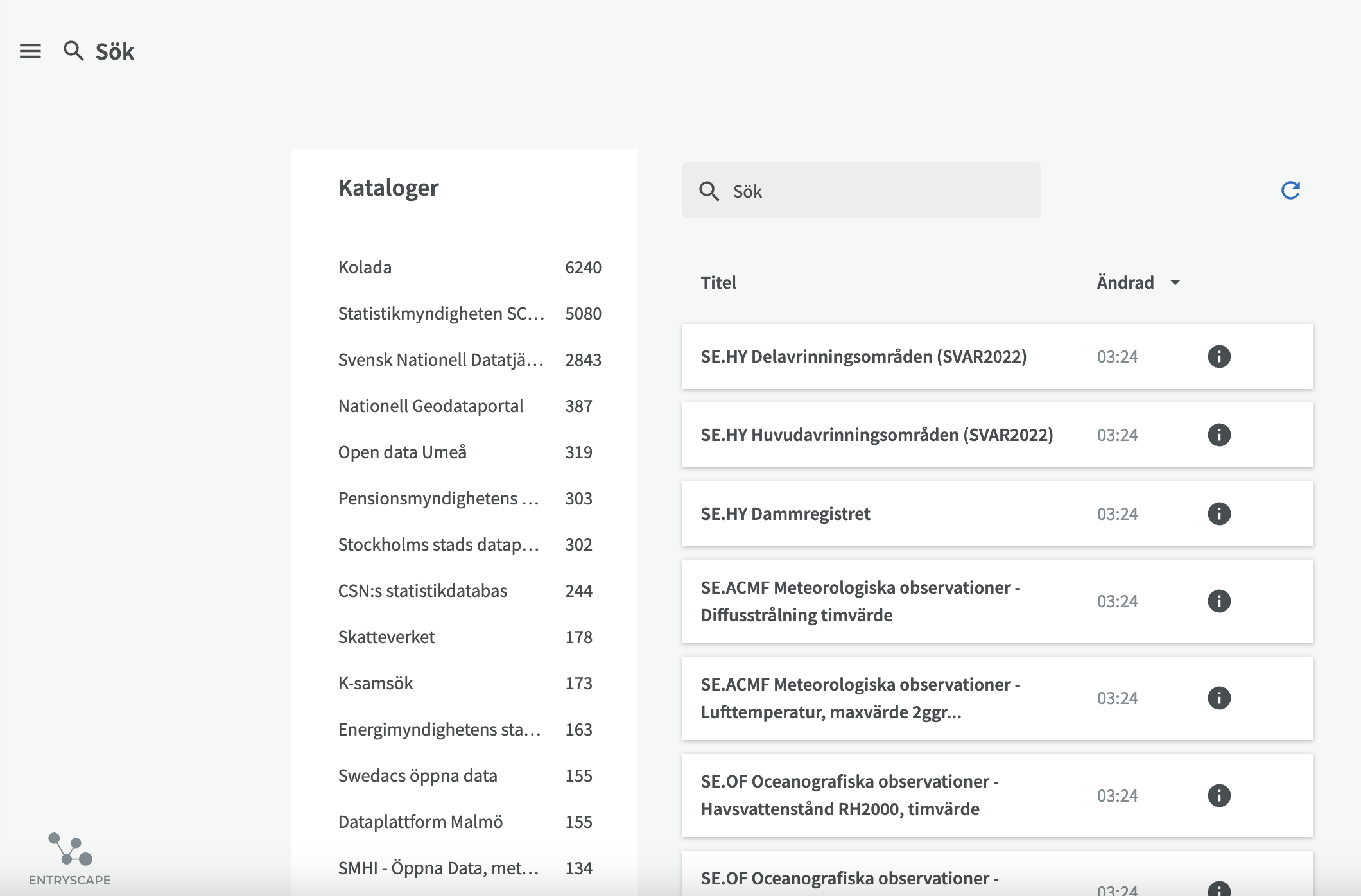The image size is (1361, 896).
Task: Toggle sort order arrow next to Ändrad
Action: pos(1175,282)
